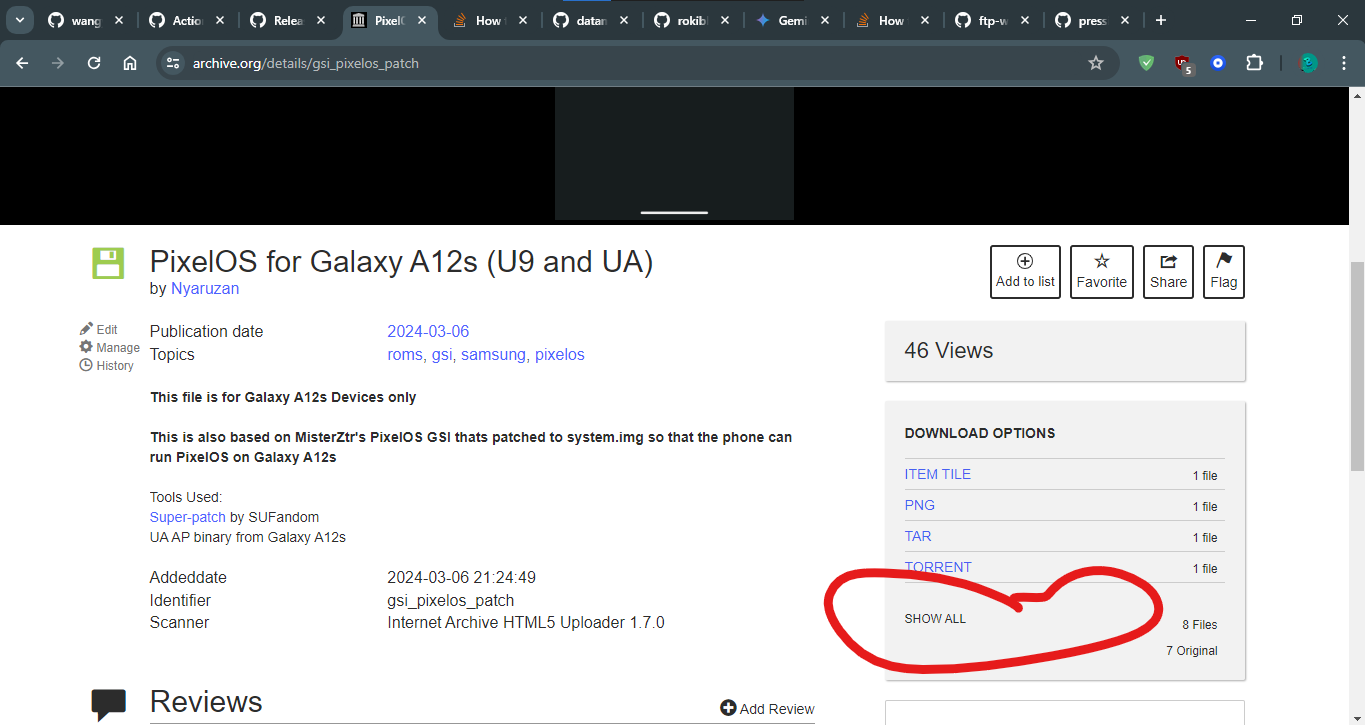The width and height of the screenshot is (1365, 725).
Task: Flag this archive item
Action: [1224, 272]
